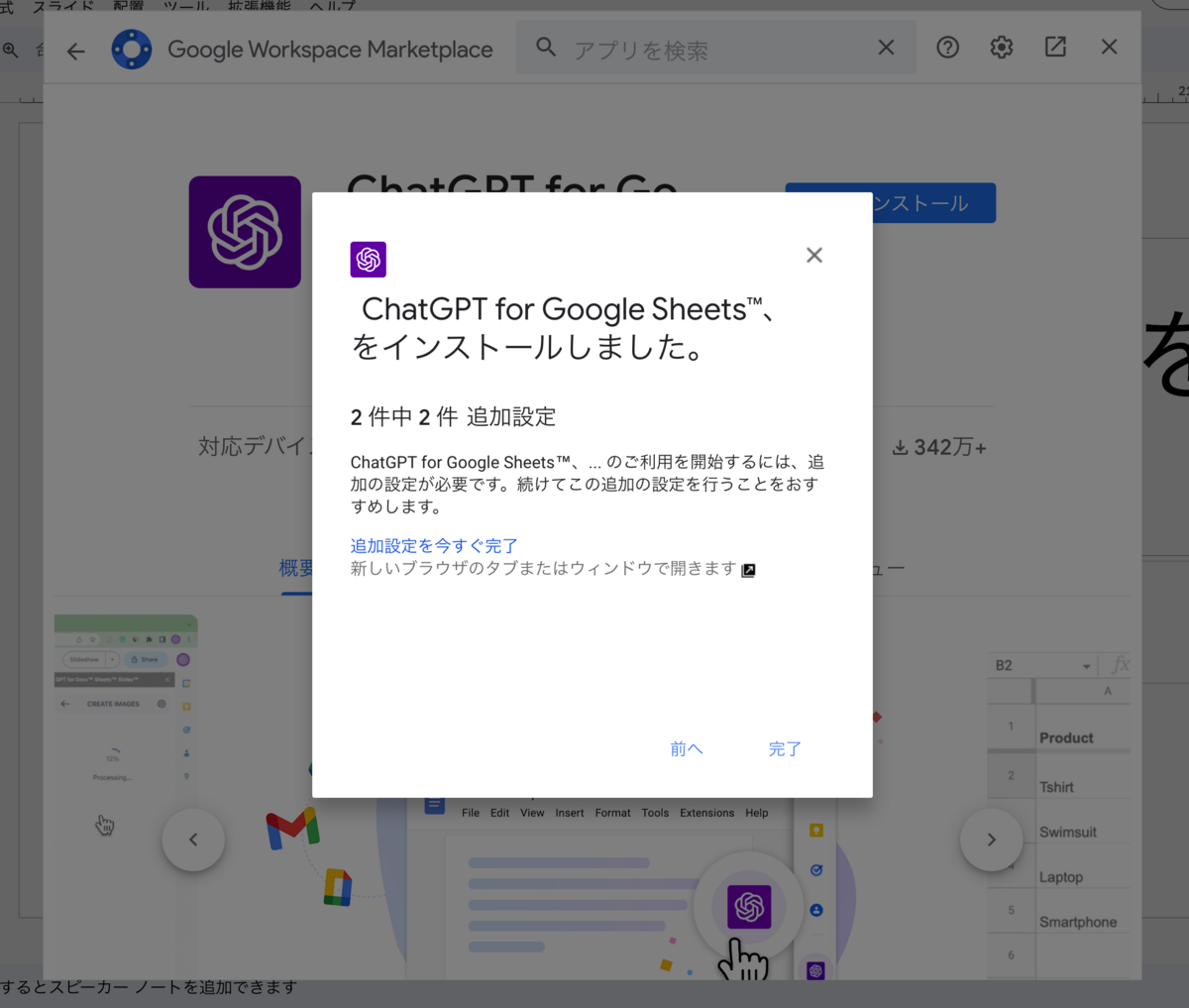Open the B2 name box dropdown

point(1087,666)
